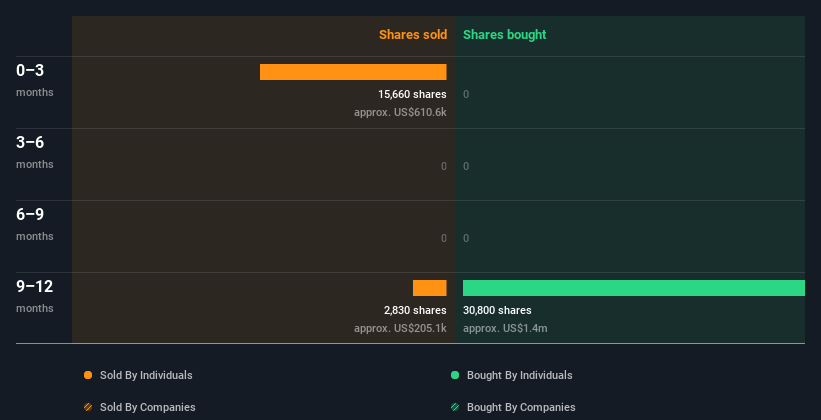This screenshot has width=821, height=420.
Task: Click the 9–12 months row label
Action: pos(35,296)
